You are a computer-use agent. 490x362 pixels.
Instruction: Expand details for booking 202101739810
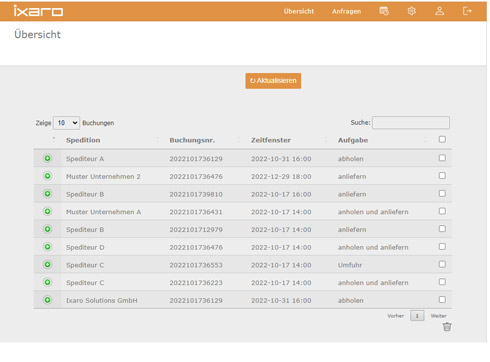point(48,194)
